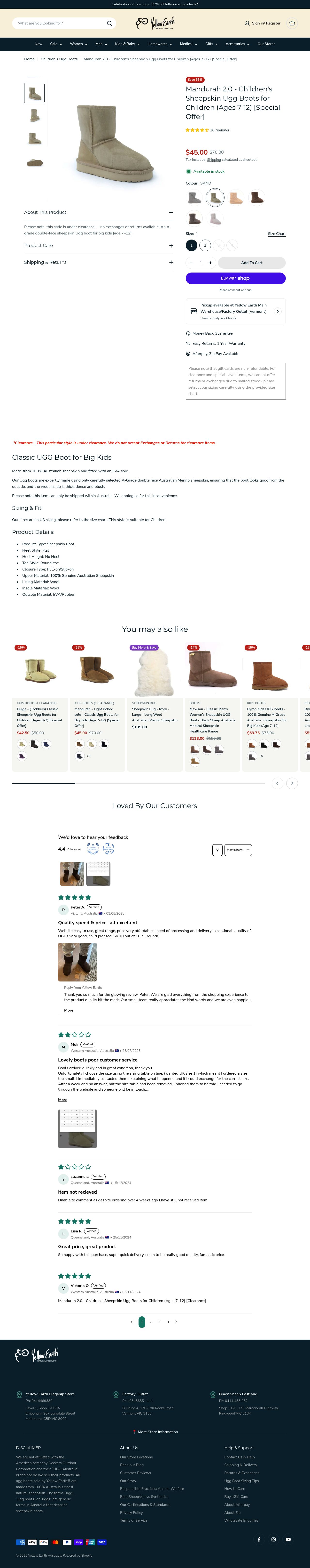Screen dimensions: 310x1568
Task: Expand the Product Care section
Action: point(99,246)
